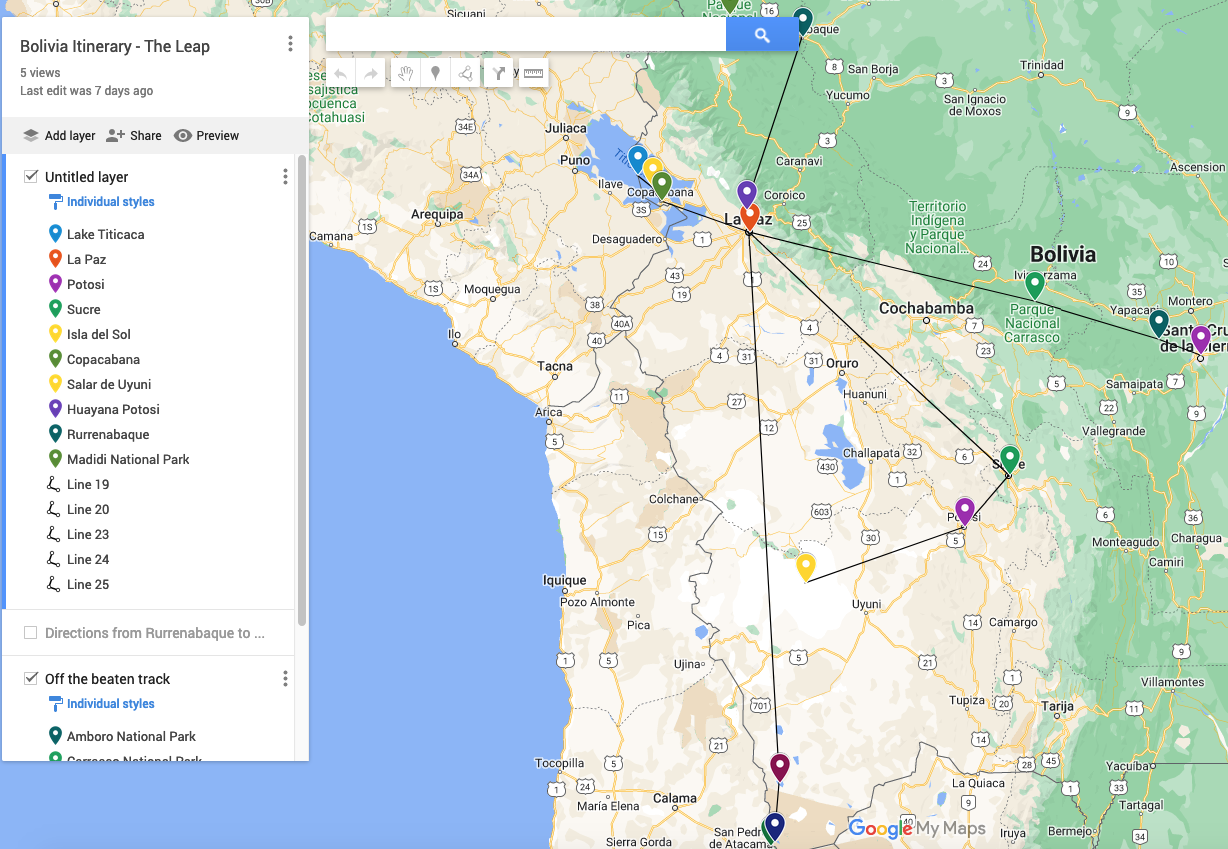Select the Measure distances ruler tool
Viewport: 1228px width, 849px height.
pyautogui.click(x=533, y=73)
